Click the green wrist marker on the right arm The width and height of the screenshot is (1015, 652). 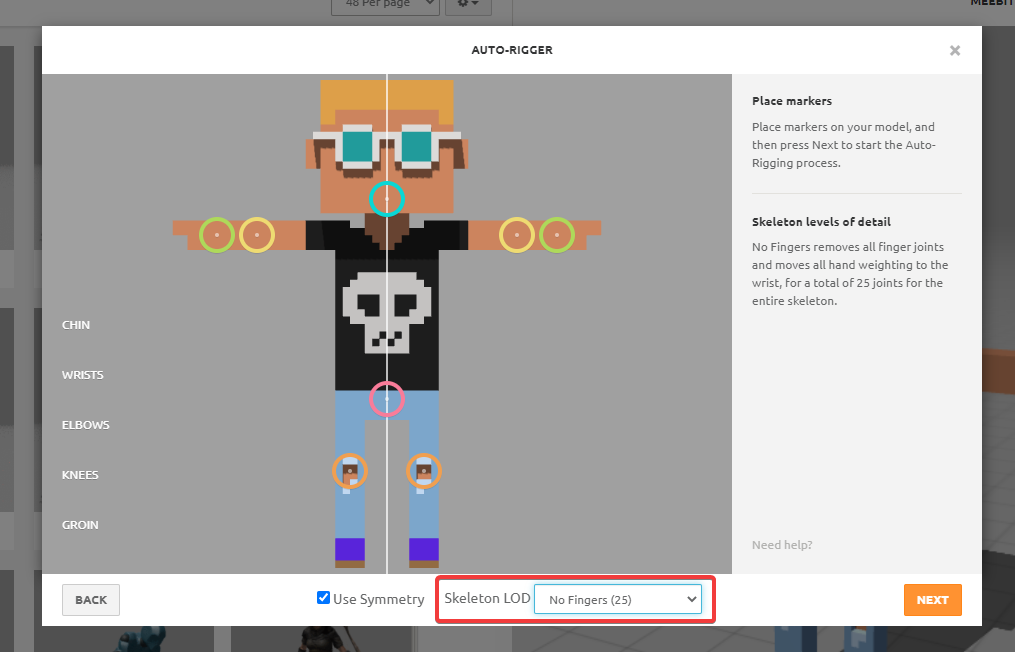[557, 235]
